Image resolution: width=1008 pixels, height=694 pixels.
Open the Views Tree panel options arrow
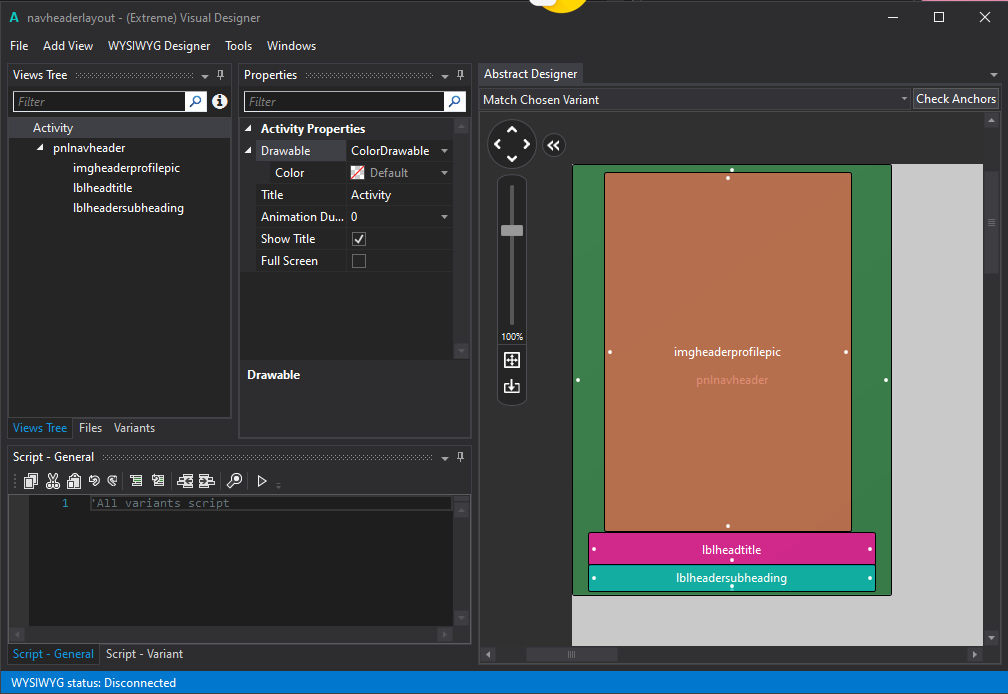204,76
